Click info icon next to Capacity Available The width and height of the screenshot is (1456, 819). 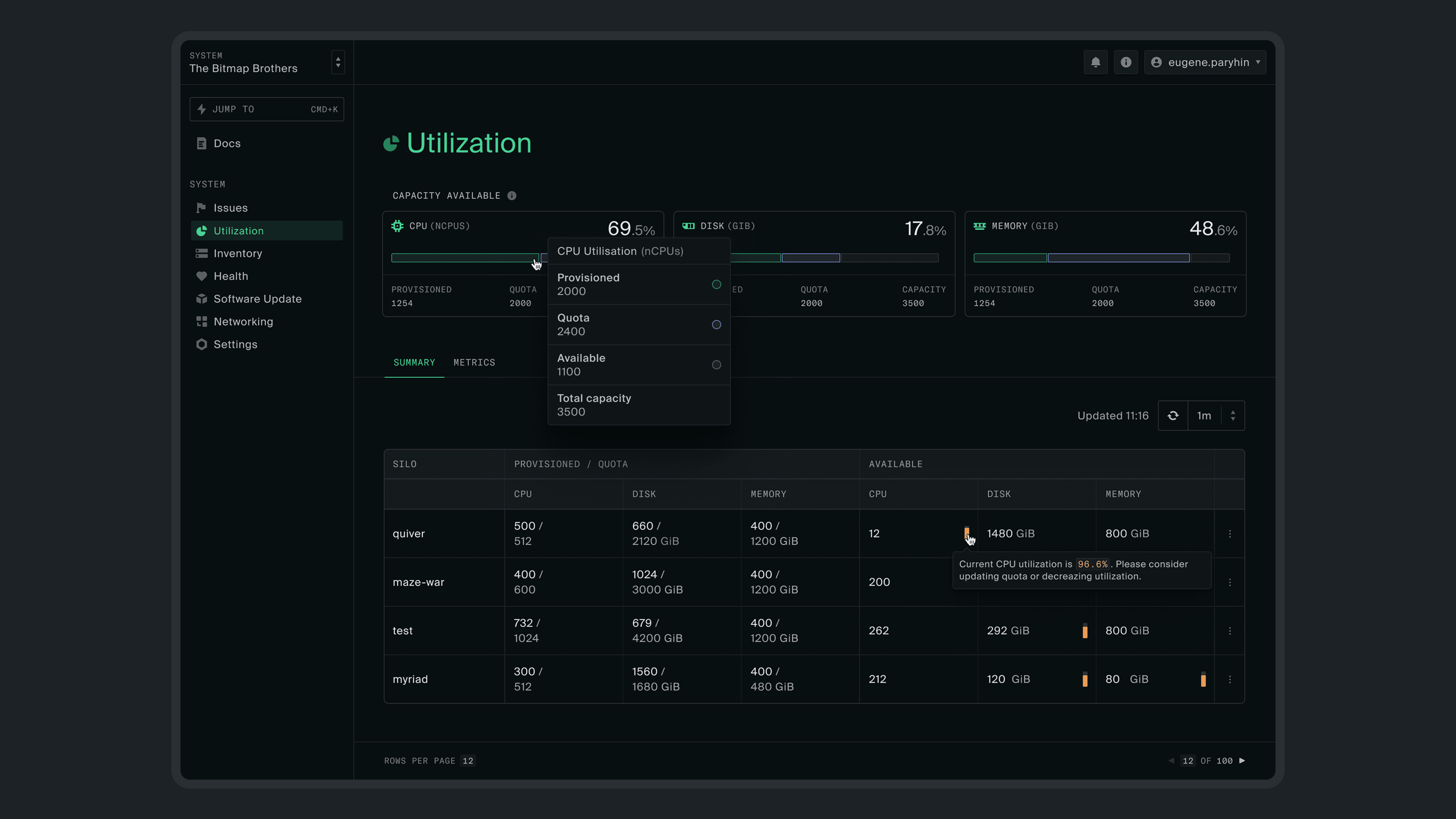click(x=511, y=196)
